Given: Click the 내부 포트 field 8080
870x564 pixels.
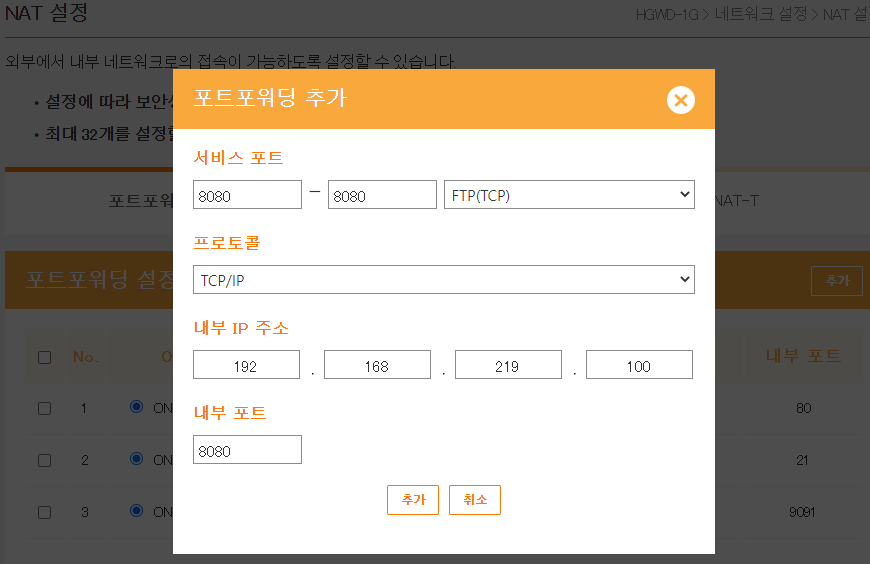Looking at the screenshot, I should pos(247,450).
